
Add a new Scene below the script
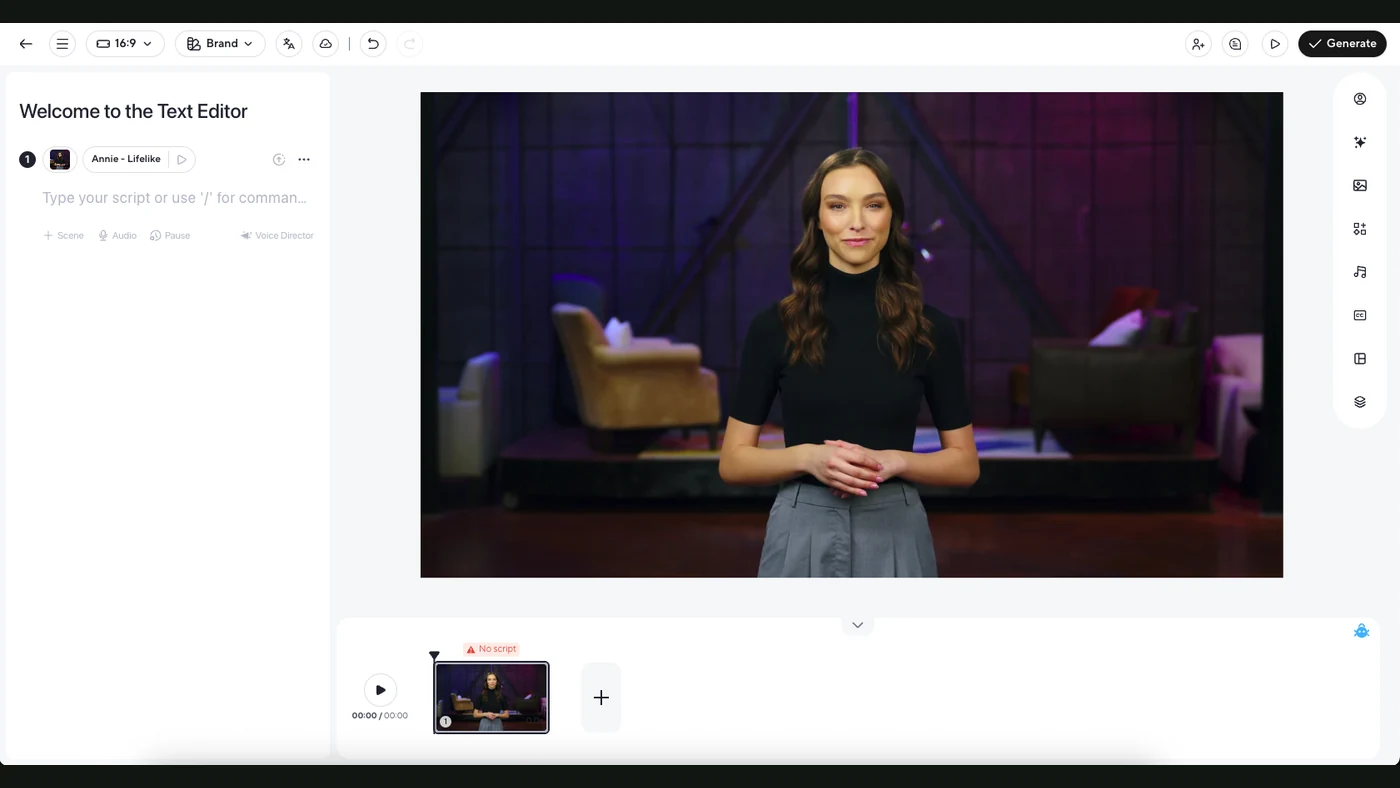click(x=63, y=236)
